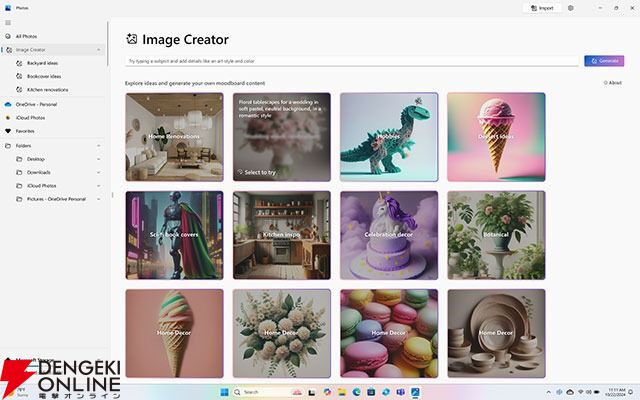
Task: Select Backyard ideas in sidebar
Action: pos(43,63)
